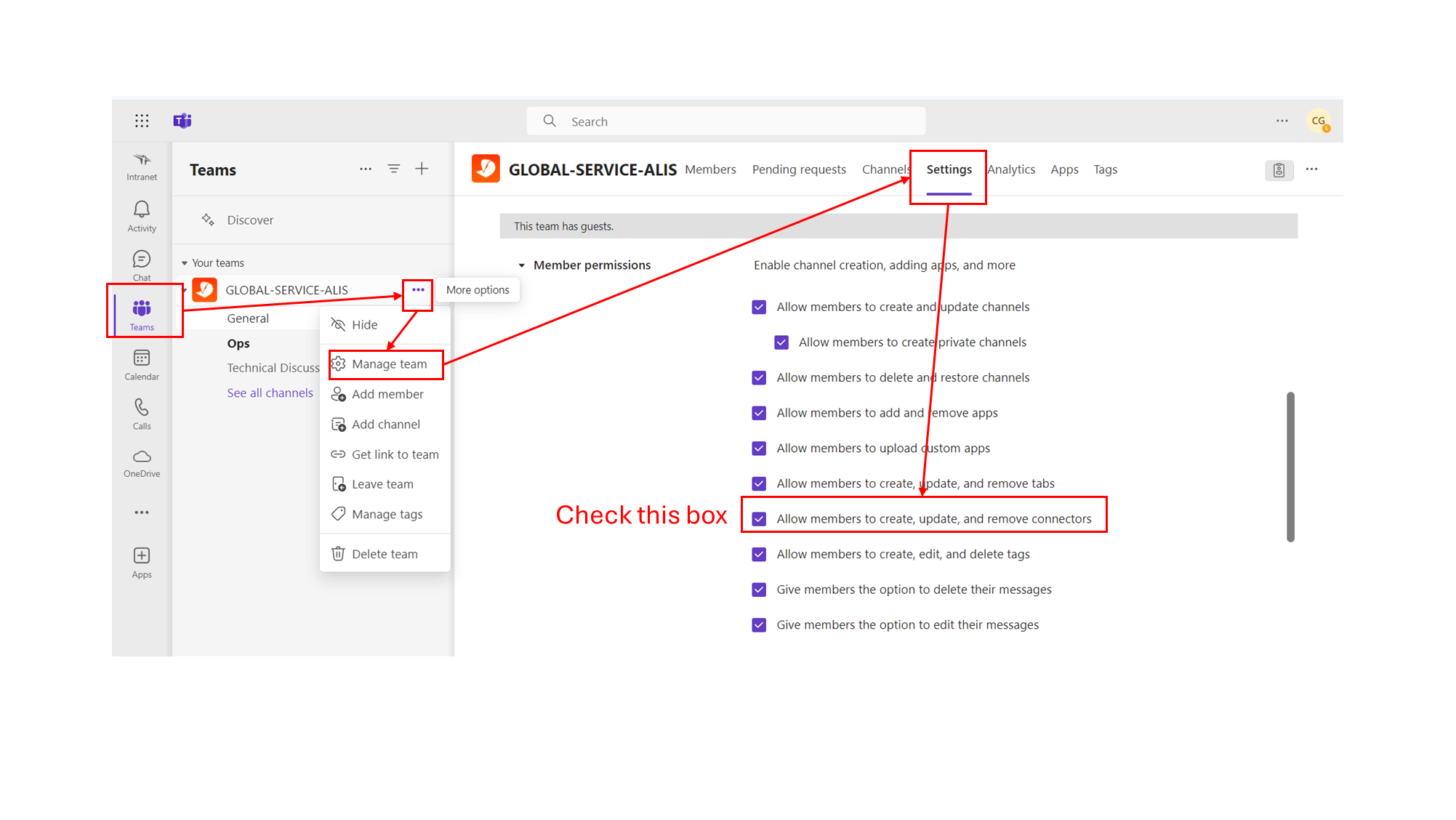Collapse the Member permissions section
This screenshot has height=820, width=1456.
coord(521,265)
